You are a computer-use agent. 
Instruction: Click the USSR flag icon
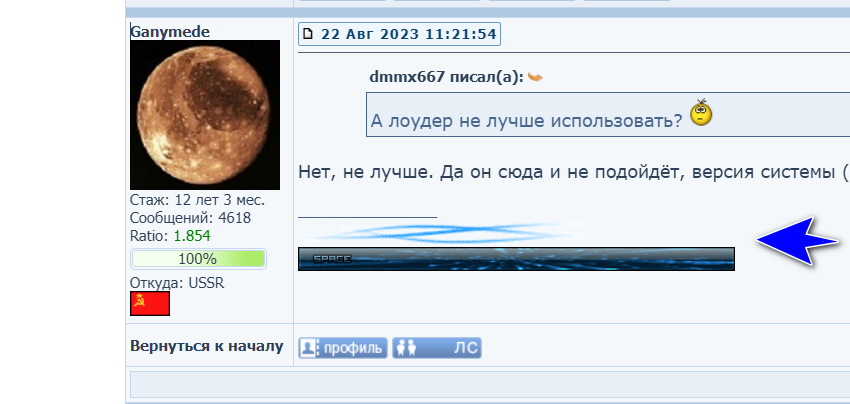coord(150,303)
